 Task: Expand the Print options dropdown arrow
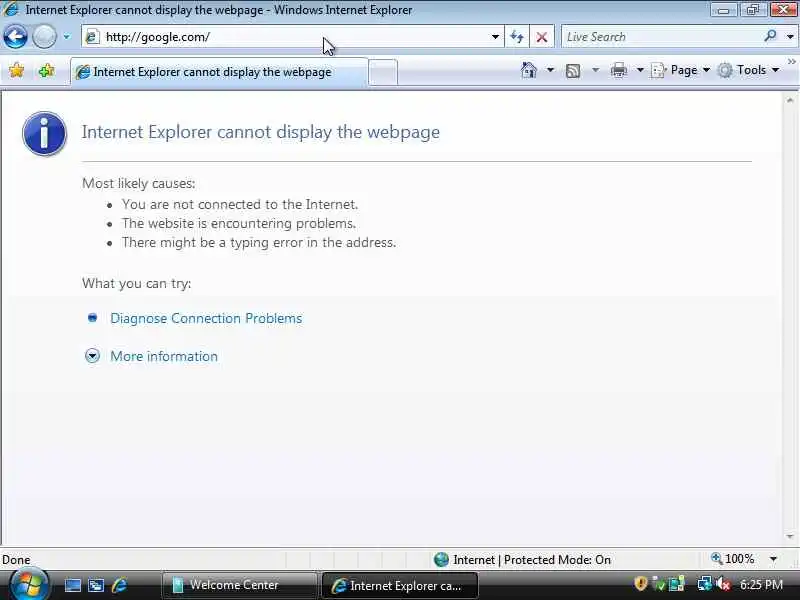(640, 70)
